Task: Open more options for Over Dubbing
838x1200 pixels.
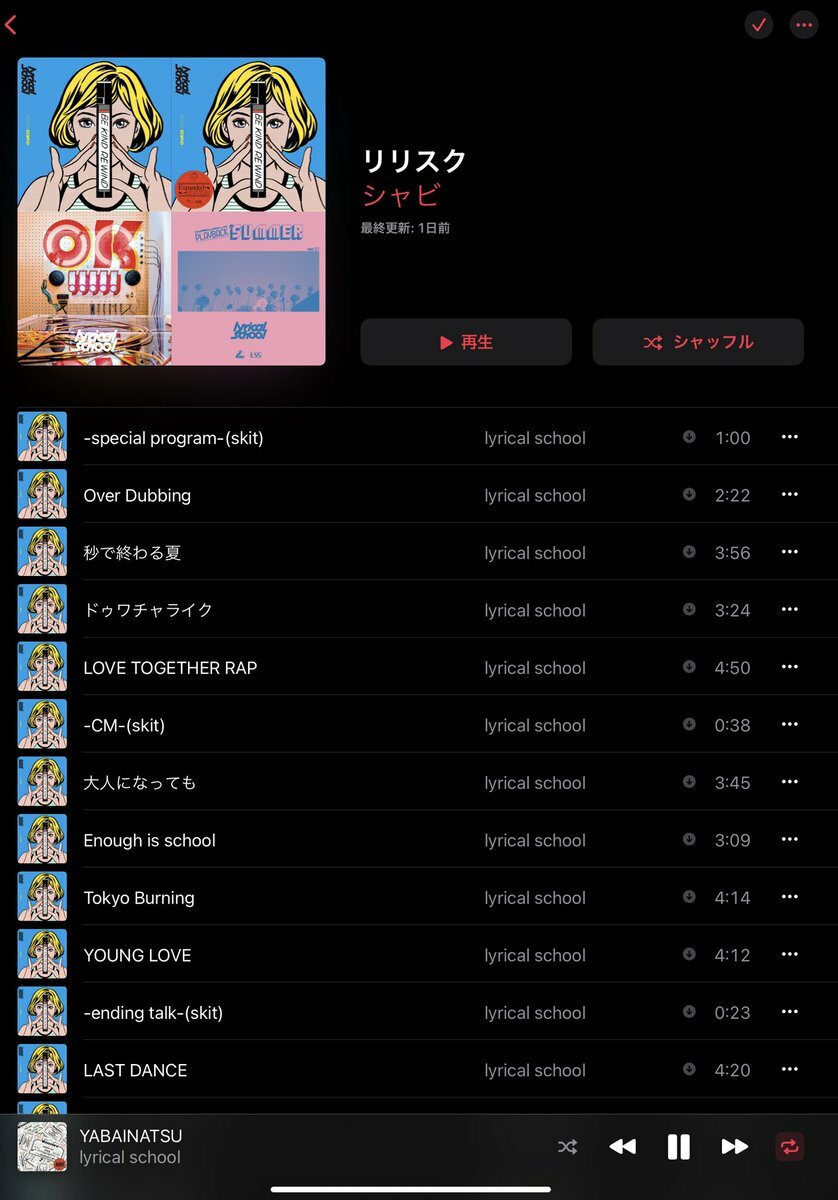Action: pyautogui.click(x=790, y=495)
